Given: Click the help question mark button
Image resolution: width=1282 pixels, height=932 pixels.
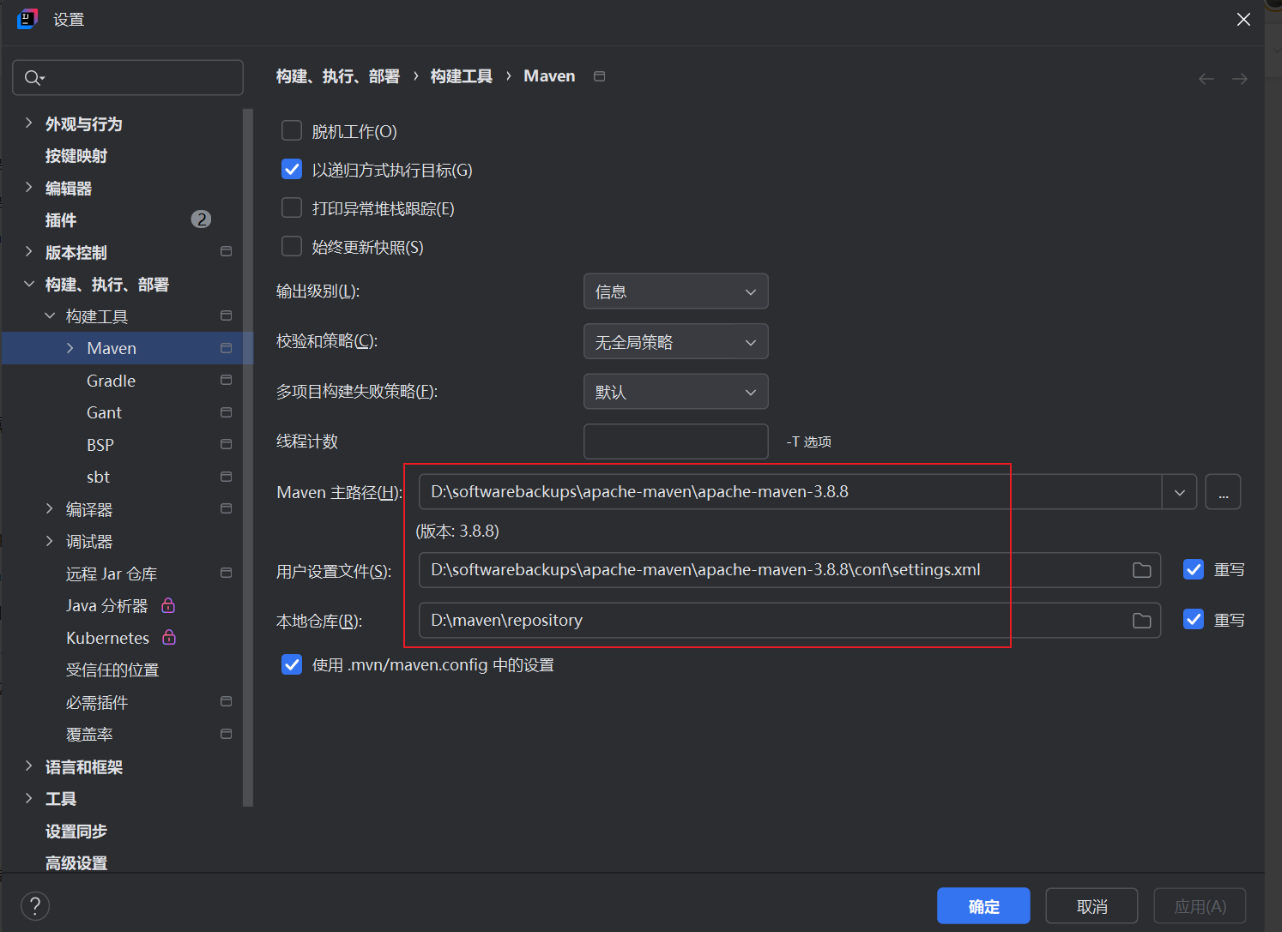Looking at the screenshot, I should [35, 906].
